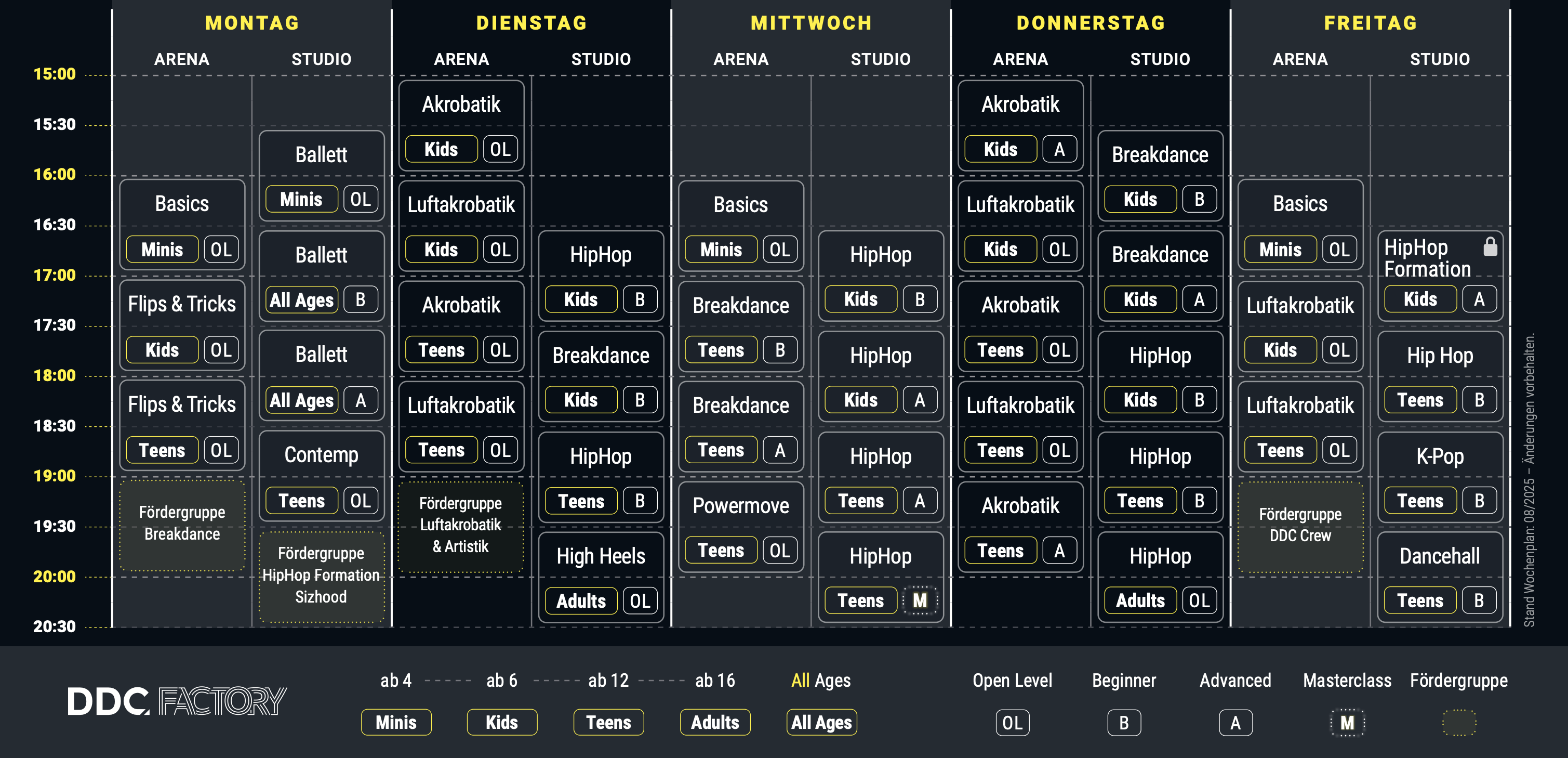The width and height of the screenshot is (1568, 758).
Task: Select the All Ages legend tag
Action: point(821,722)
